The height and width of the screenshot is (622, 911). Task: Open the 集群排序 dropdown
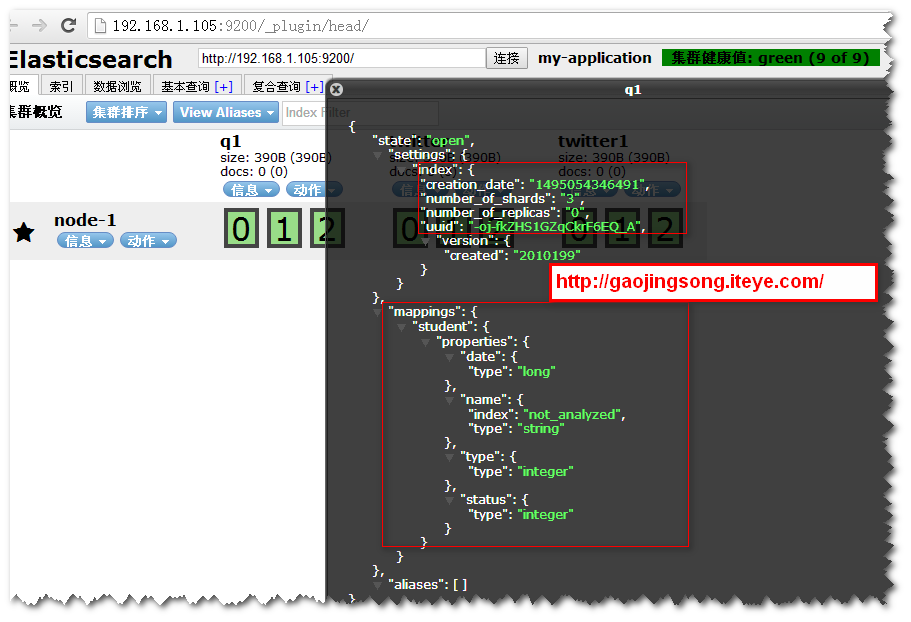point(126,112)
